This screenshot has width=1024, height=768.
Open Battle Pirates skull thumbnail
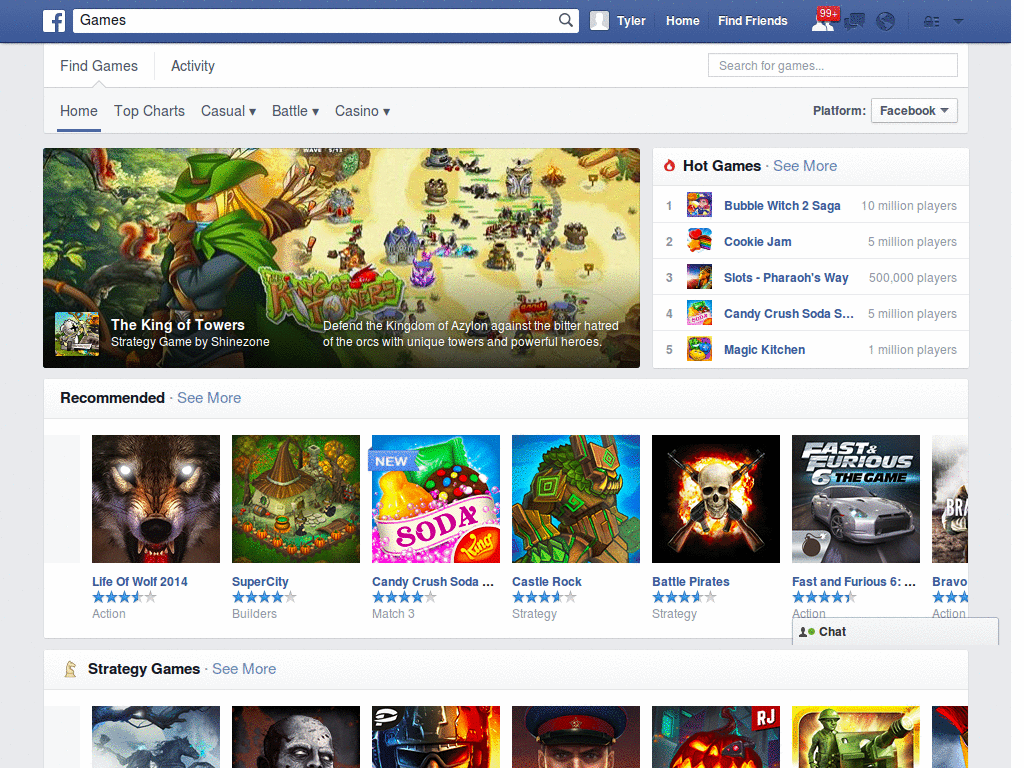(x=716, y=499)
